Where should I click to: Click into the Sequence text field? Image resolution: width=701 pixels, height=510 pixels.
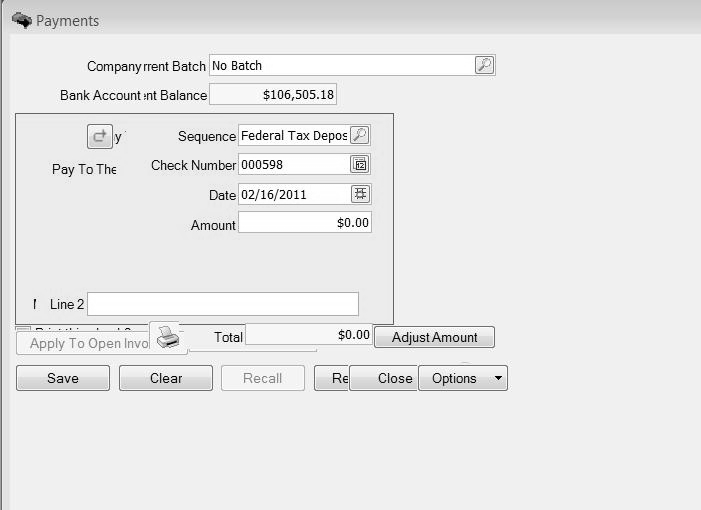(x=293, y=135)
